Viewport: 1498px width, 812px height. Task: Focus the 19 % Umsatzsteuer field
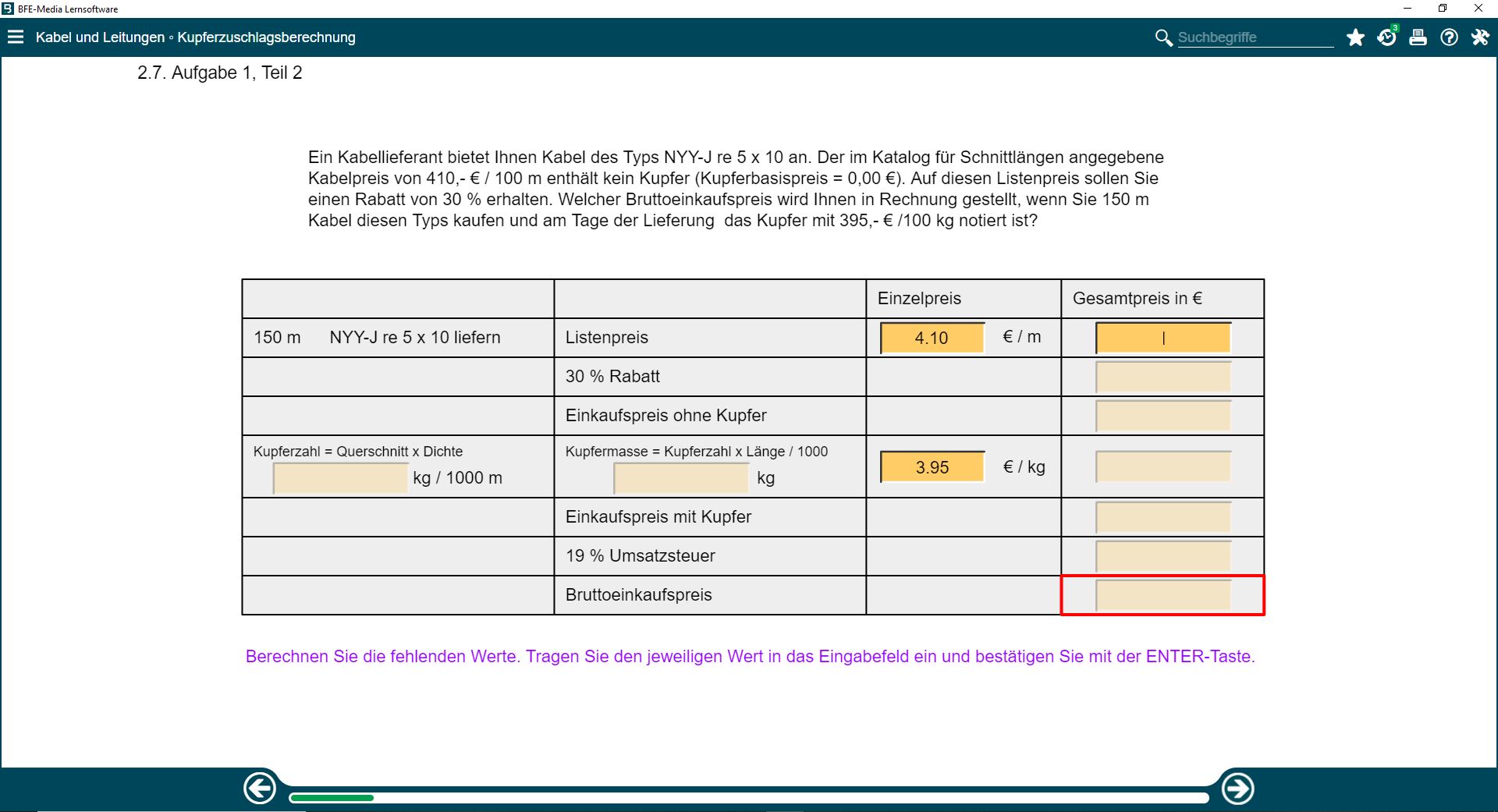point(1163,556)
